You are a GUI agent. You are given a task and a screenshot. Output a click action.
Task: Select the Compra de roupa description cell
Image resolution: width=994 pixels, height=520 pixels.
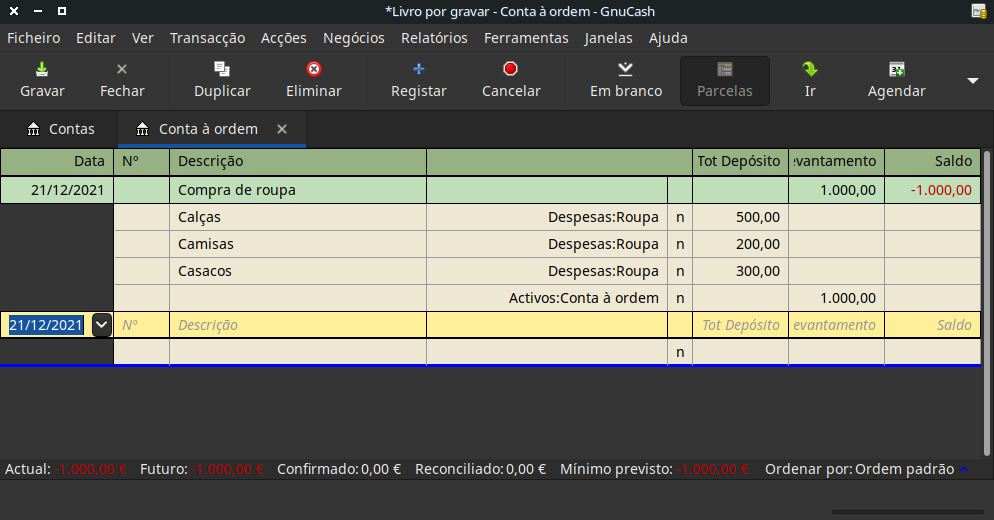click(298, 190)
